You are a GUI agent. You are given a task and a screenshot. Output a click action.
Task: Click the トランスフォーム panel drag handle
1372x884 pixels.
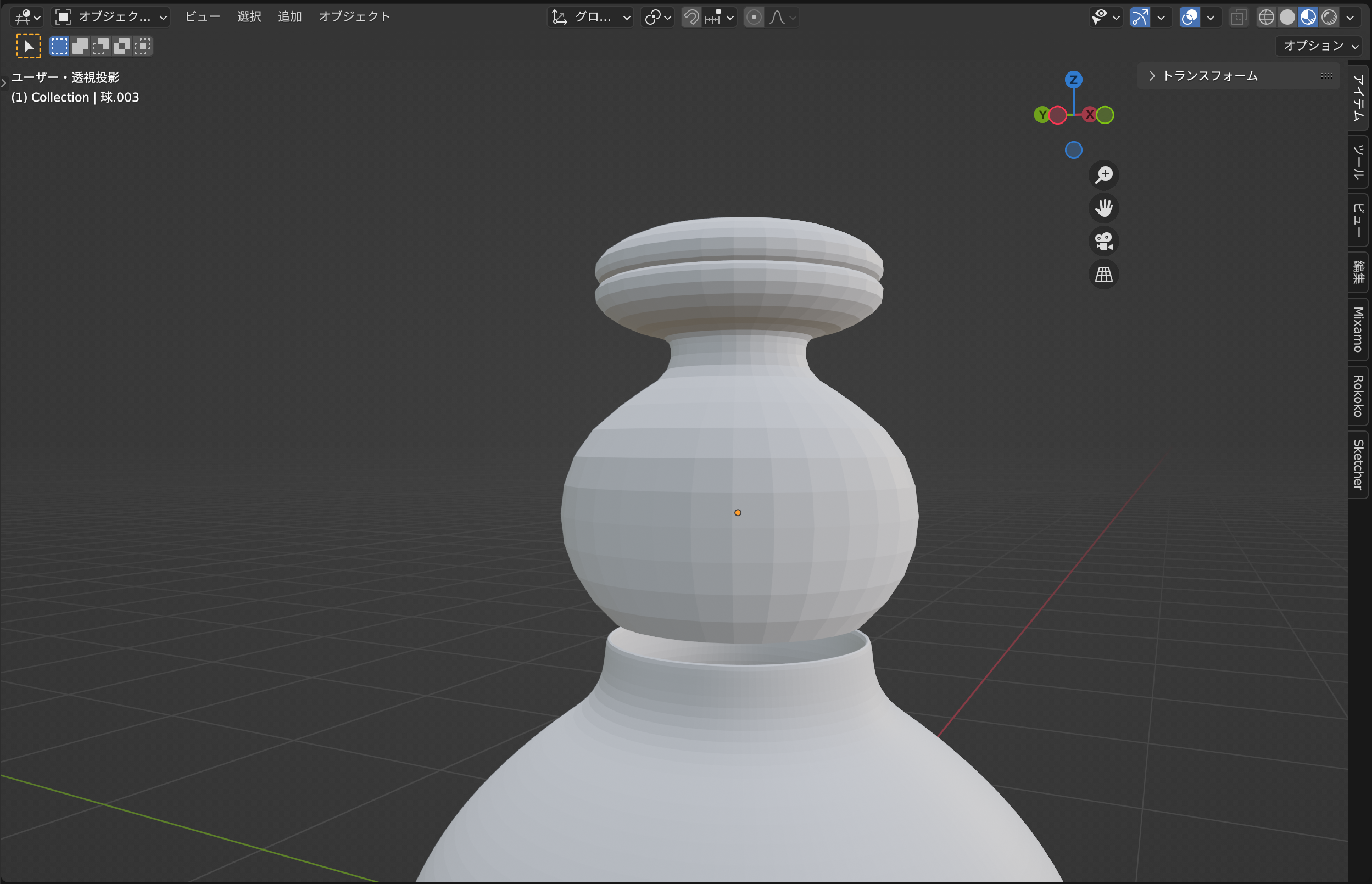click(1326, 76)
